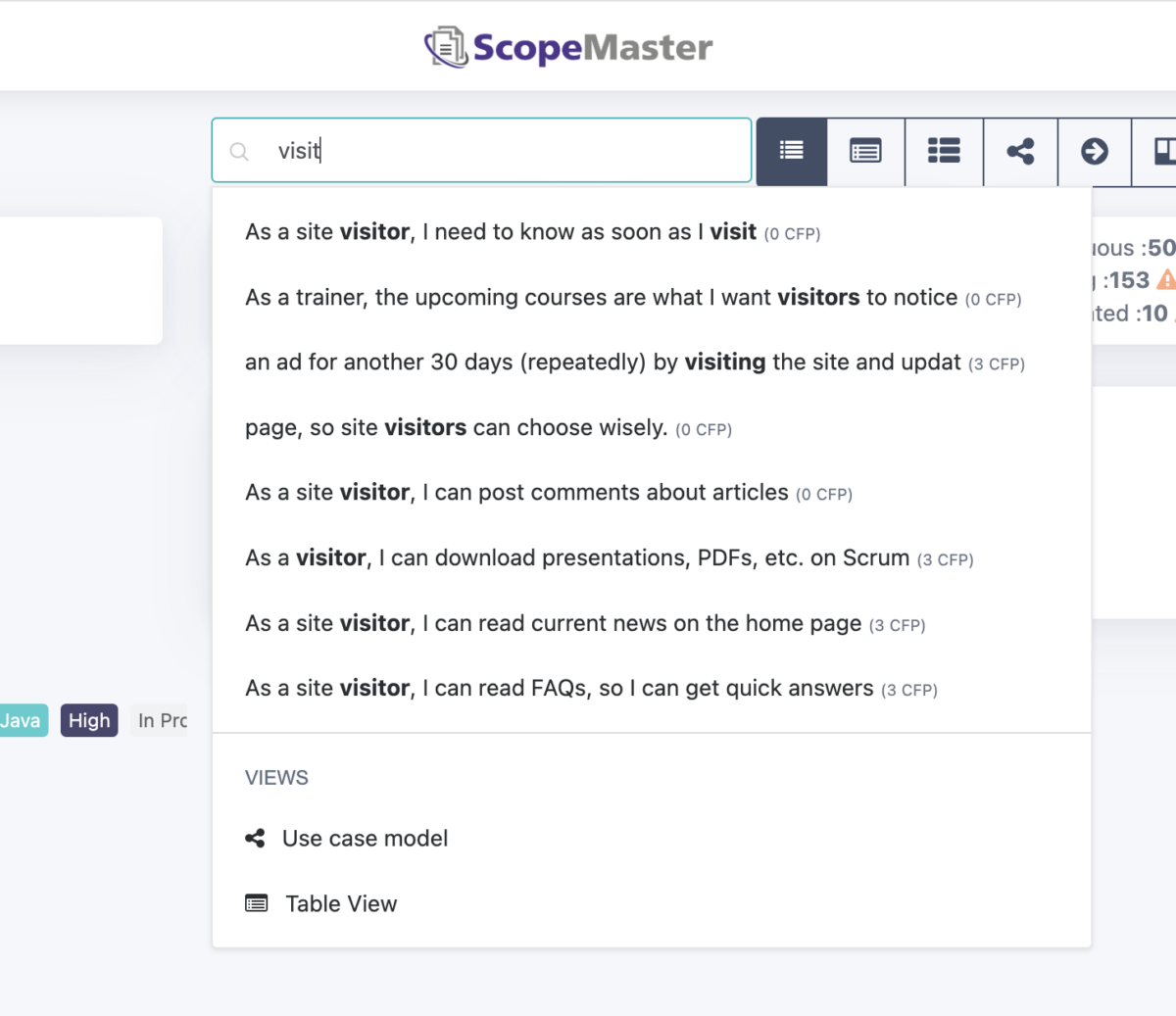Switch to the card view icon

[x=866, y=152]
